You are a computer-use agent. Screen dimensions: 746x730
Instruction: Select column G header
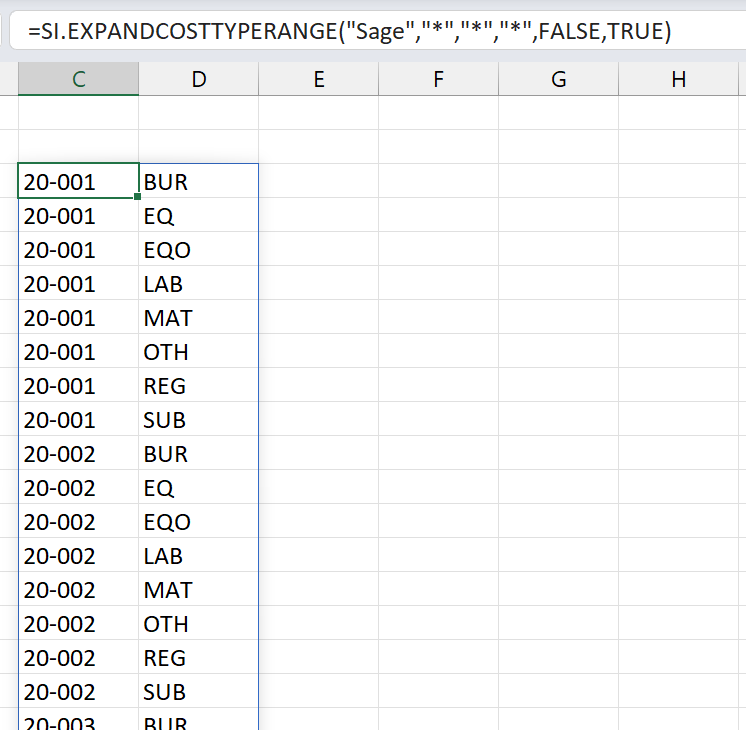tap(558, 79)
